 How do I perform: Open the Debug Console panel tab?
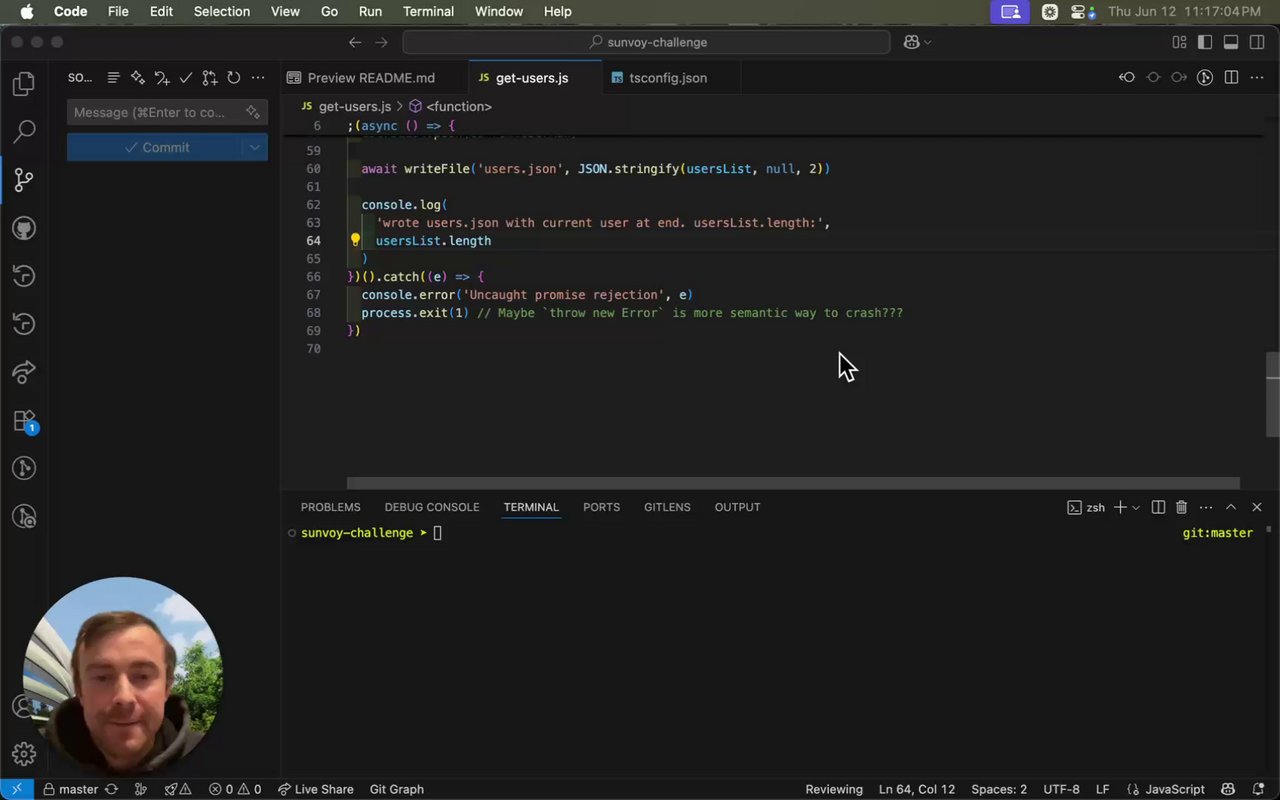pos(431,507)
